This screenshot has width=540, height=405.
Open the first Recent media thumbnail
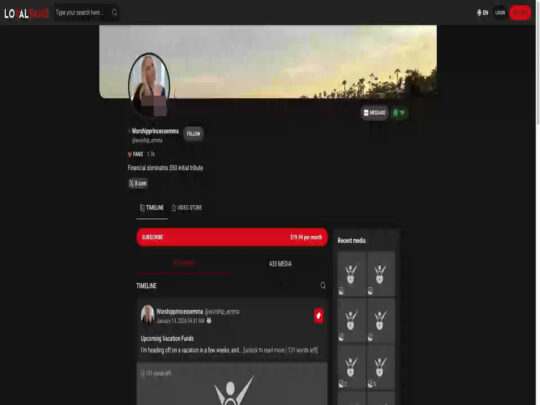(351, 274)
